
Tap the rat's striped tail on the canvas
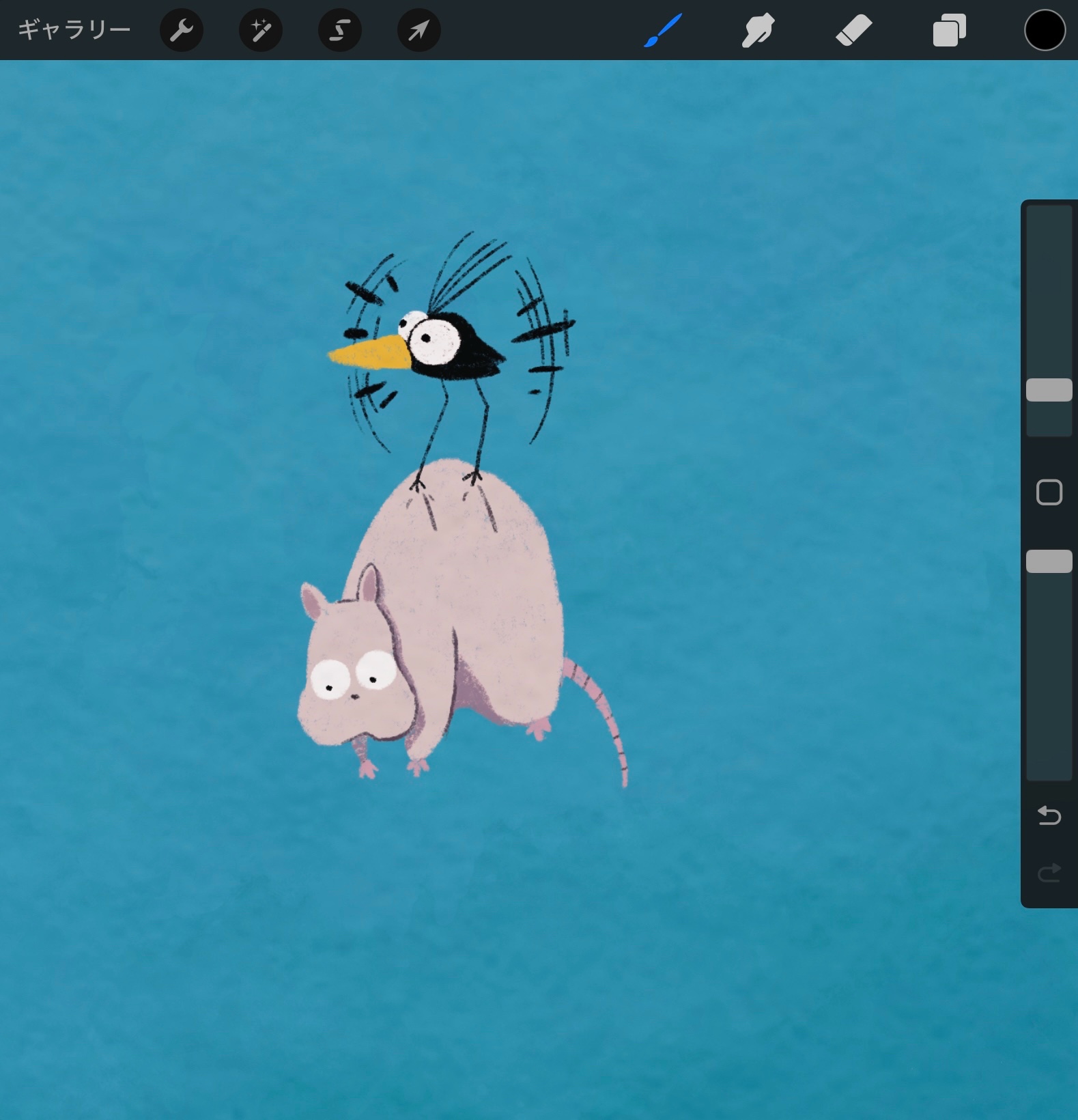pyautogui.click(x=608, y=717)
